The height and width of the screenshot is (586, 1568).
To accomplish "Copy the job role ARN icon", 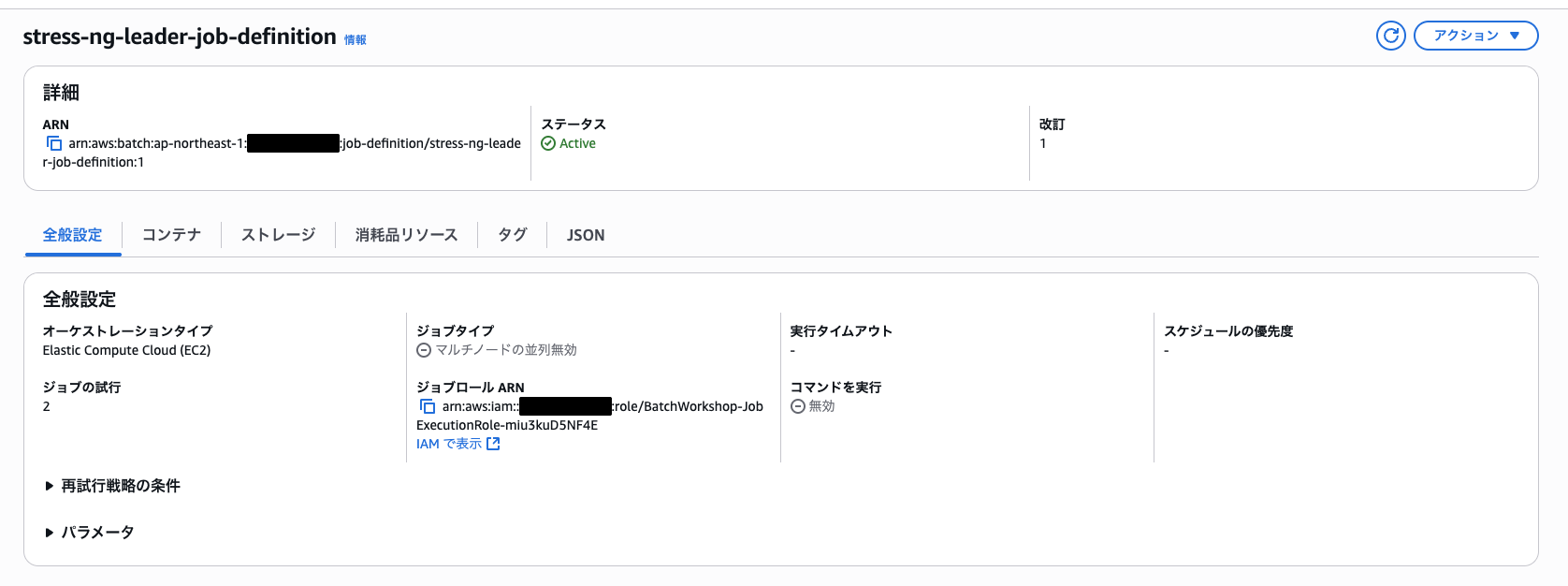I will [428, 406].
